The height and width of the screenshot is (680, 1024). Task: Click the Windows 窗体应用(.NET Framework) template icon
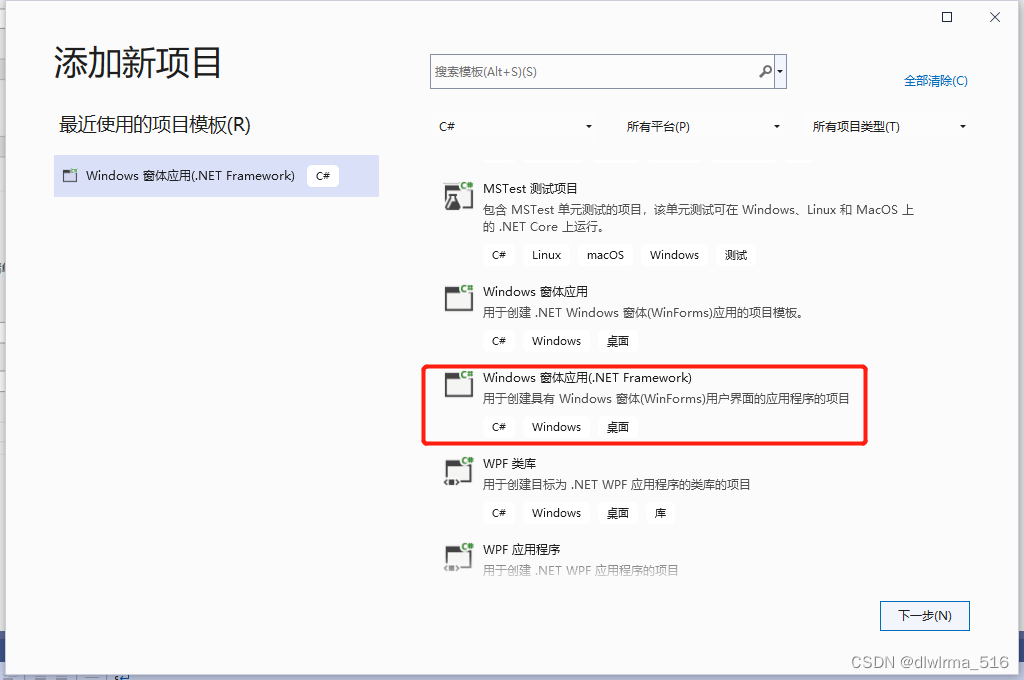click(x=458, y=383)
